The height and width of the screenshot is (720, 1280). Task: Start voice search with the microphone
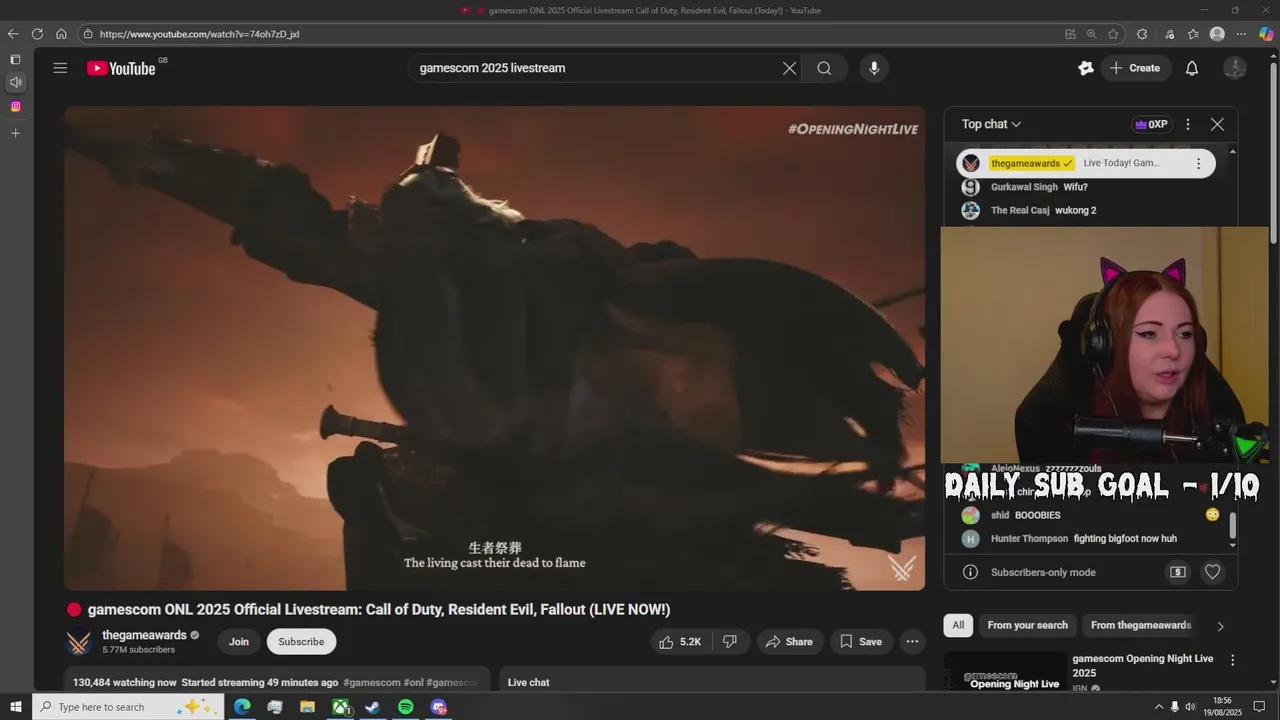point(874,68)
